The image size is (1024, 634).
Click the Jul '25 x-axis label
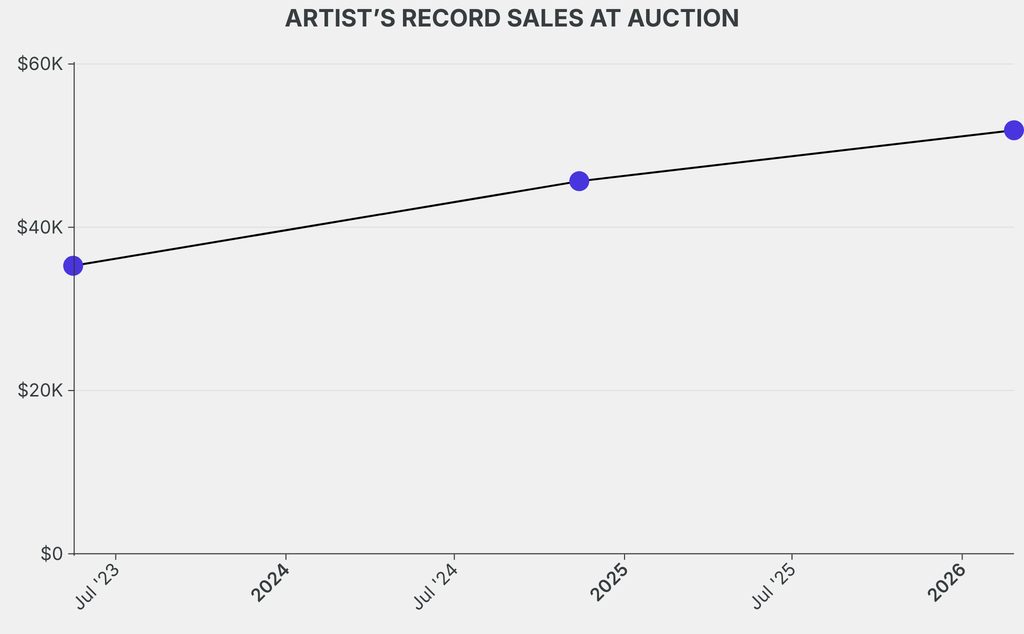tap(775, 585)
